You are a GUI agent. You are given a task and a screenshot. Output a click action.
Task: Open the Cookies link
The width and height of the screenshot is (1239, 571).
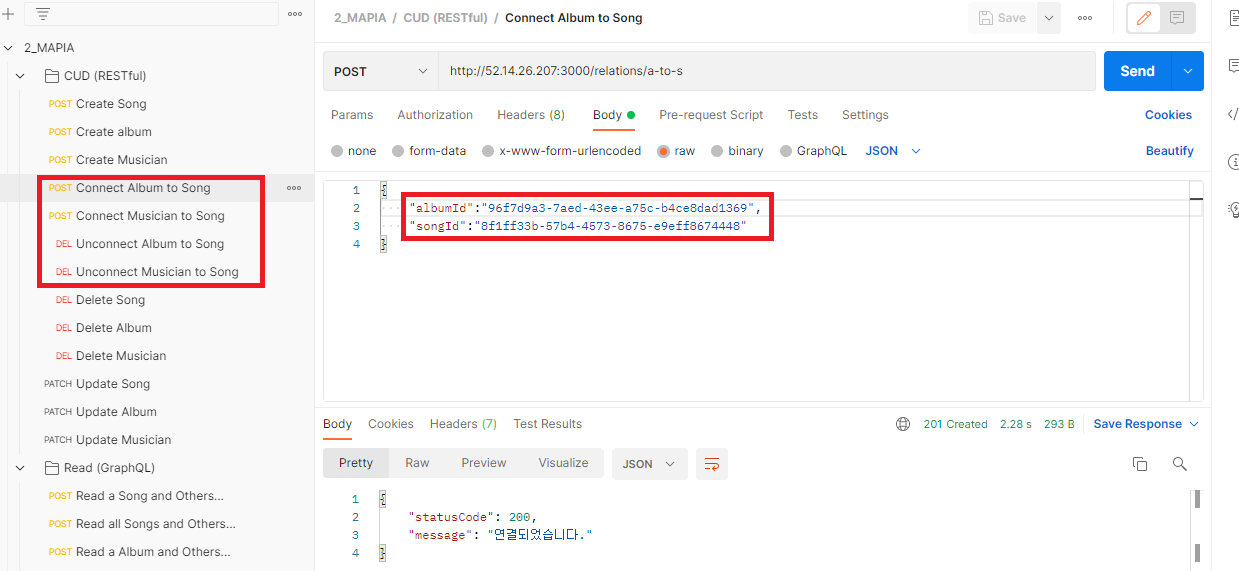[x=1168, y=115]
